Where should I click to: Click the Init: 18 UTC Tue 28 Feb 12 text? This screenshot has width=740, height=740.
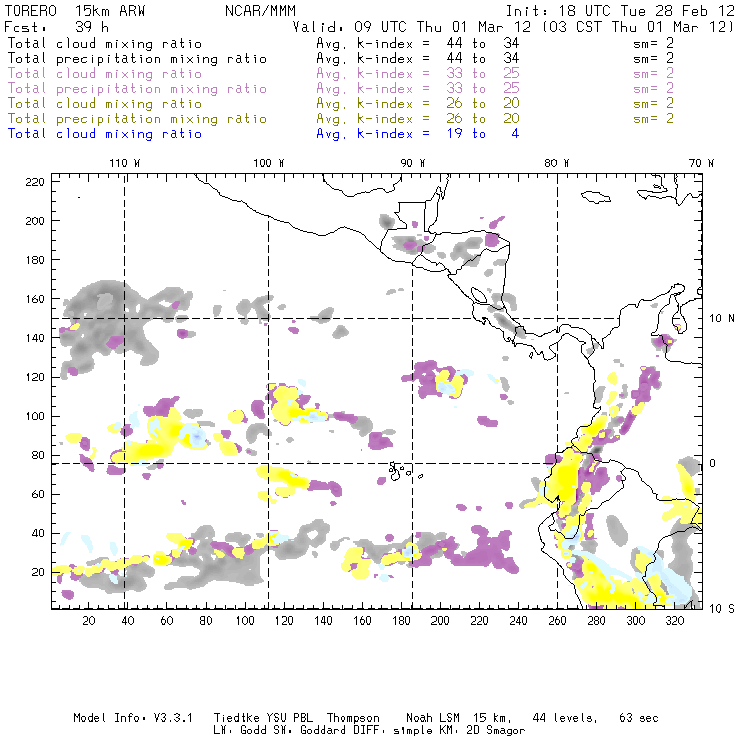tap(620, 11)
